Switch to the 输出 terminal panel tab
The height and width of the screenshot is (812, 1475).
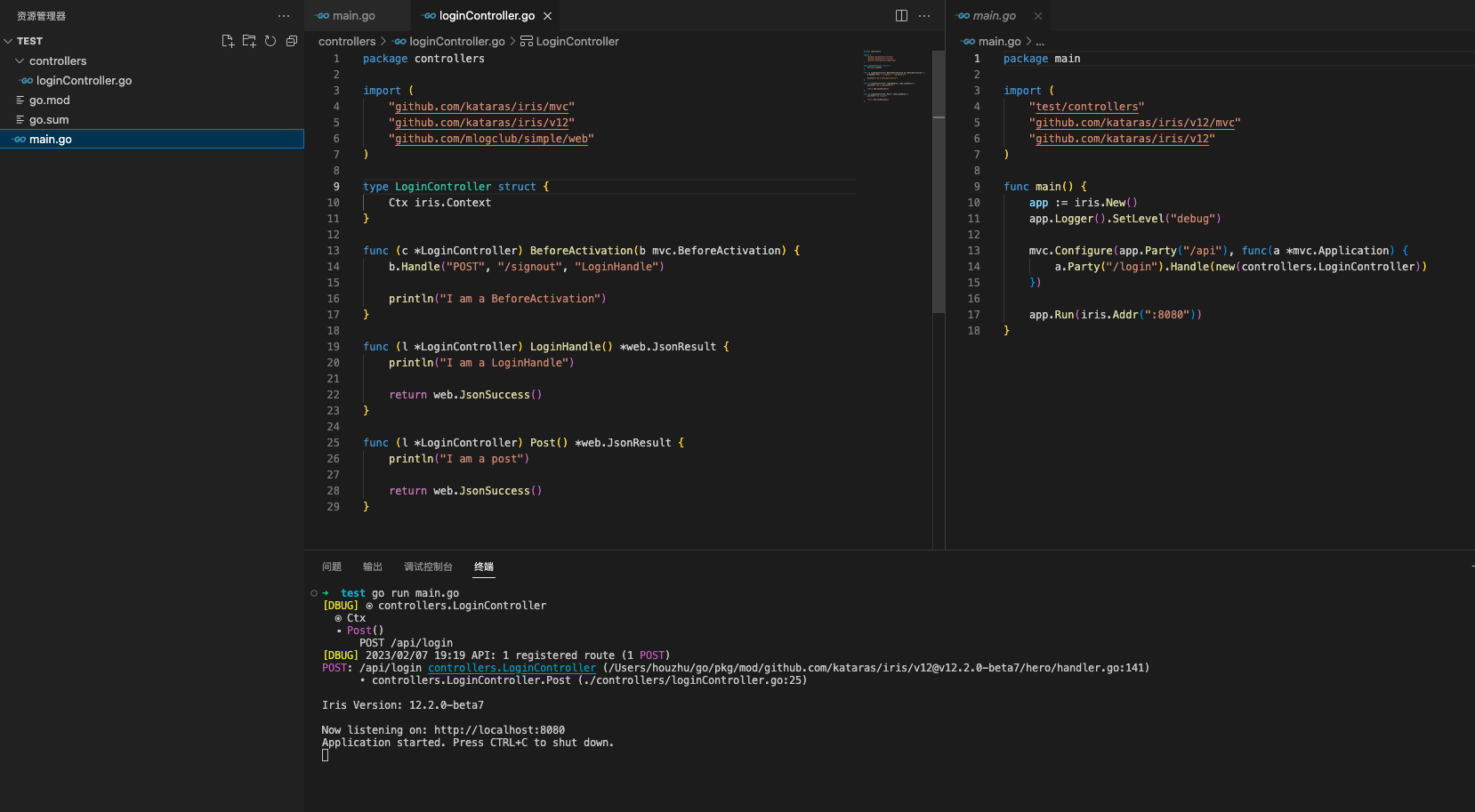[372, 567]
